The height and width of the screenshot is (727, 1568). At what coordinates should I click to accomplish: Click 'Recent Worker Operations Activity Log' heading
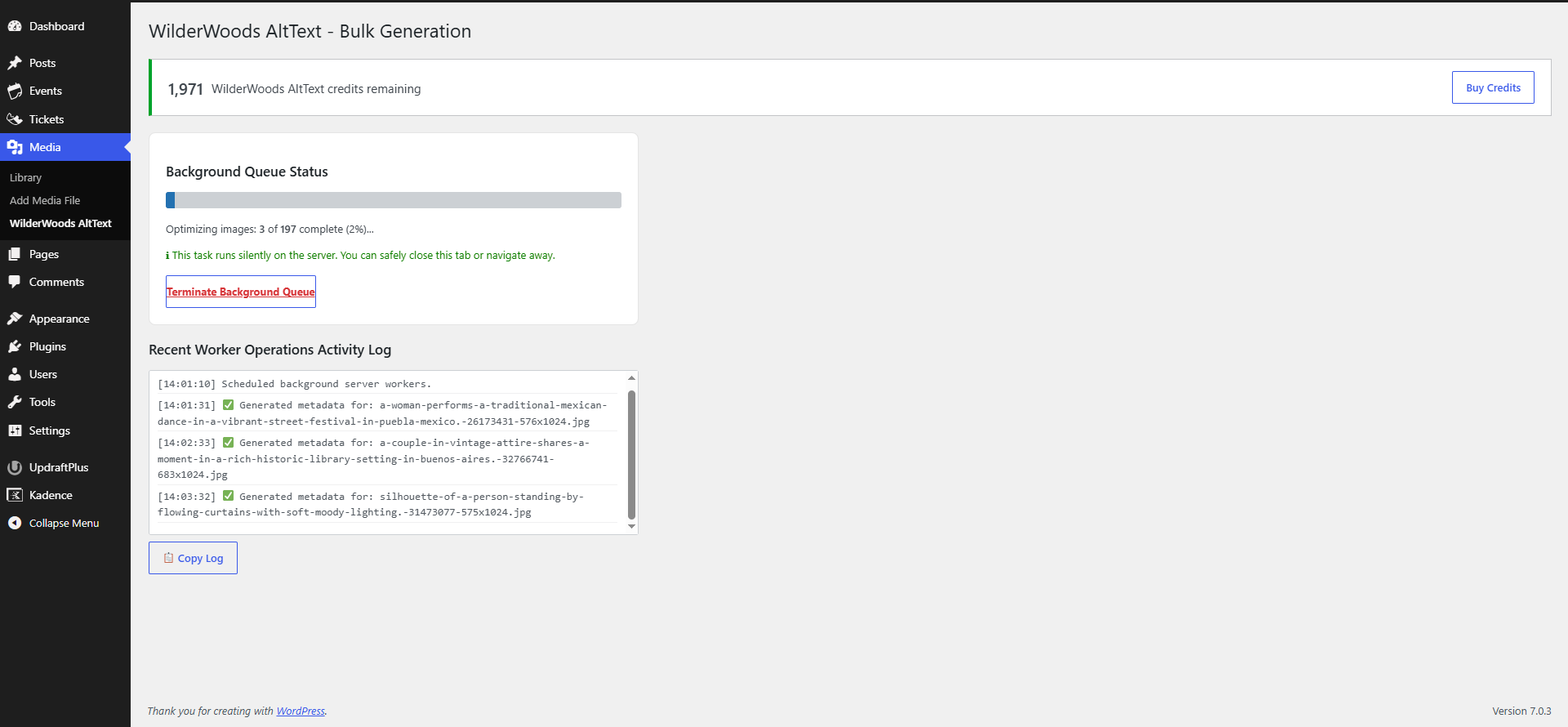(269, 350)
